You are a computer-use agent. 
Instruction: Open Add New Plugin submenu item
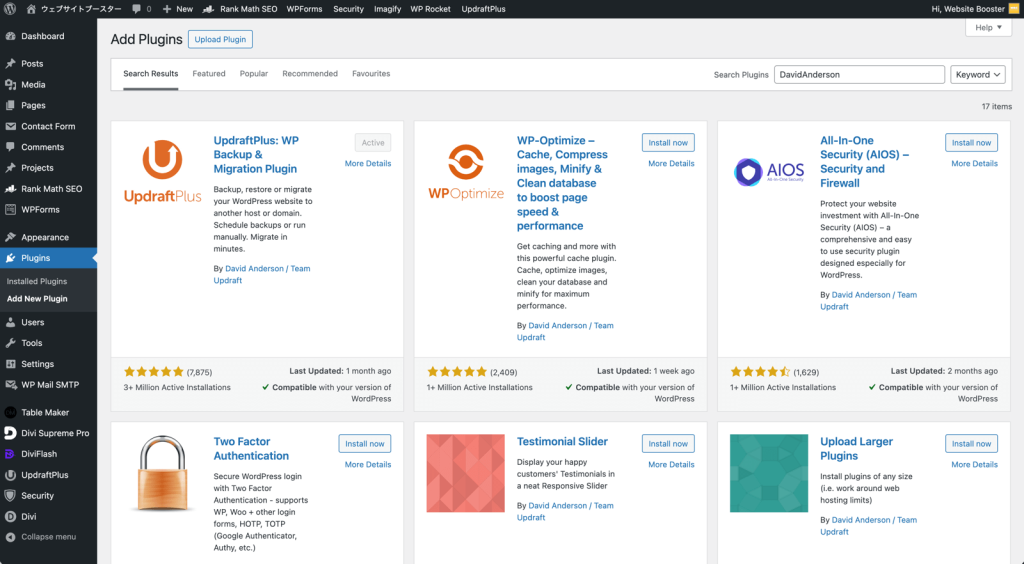pyautogui.click(x=37, y=298)
